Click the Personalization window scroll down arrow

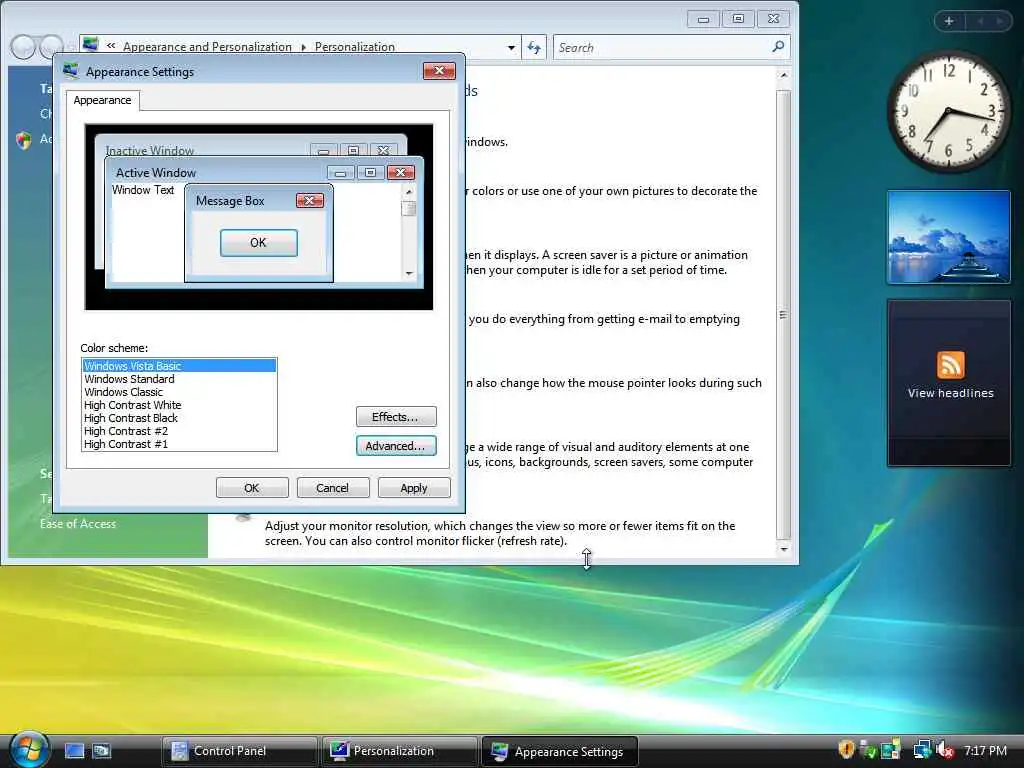pos(784,549)
